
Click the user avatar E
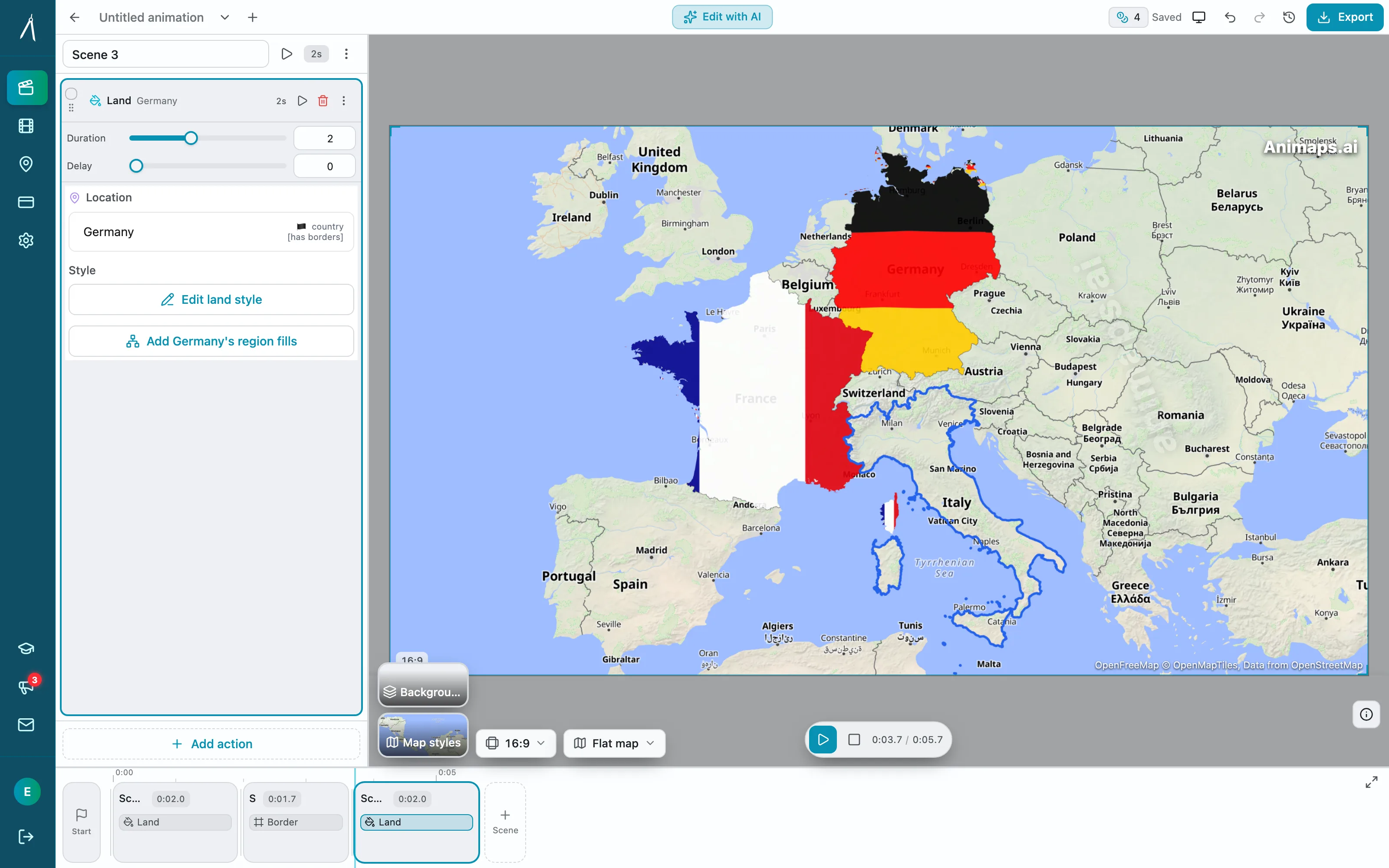pyautogui.click(x=27, y=792)
